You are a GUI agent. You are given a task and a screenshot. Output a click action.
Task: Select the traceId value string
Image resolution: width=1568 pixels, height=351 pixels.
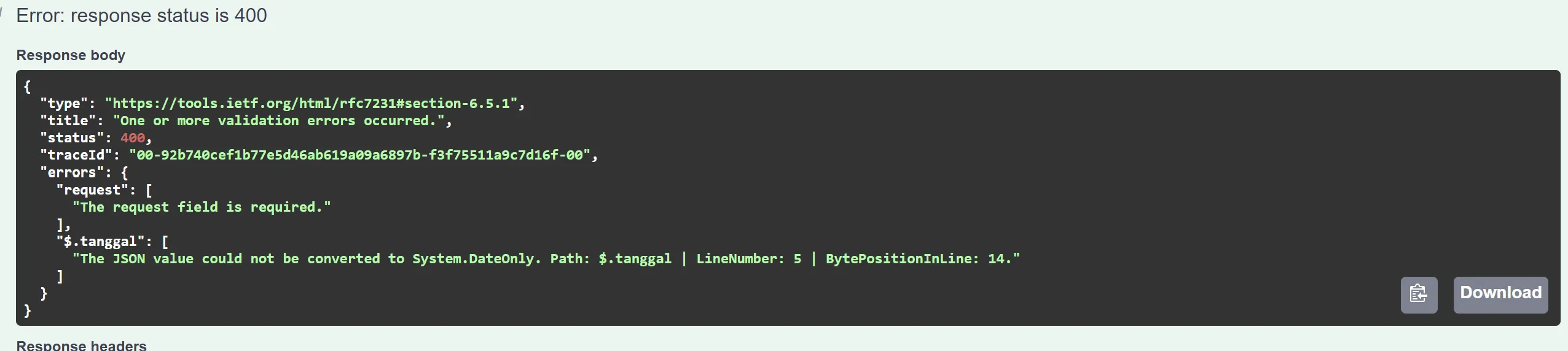pos(359,155)
